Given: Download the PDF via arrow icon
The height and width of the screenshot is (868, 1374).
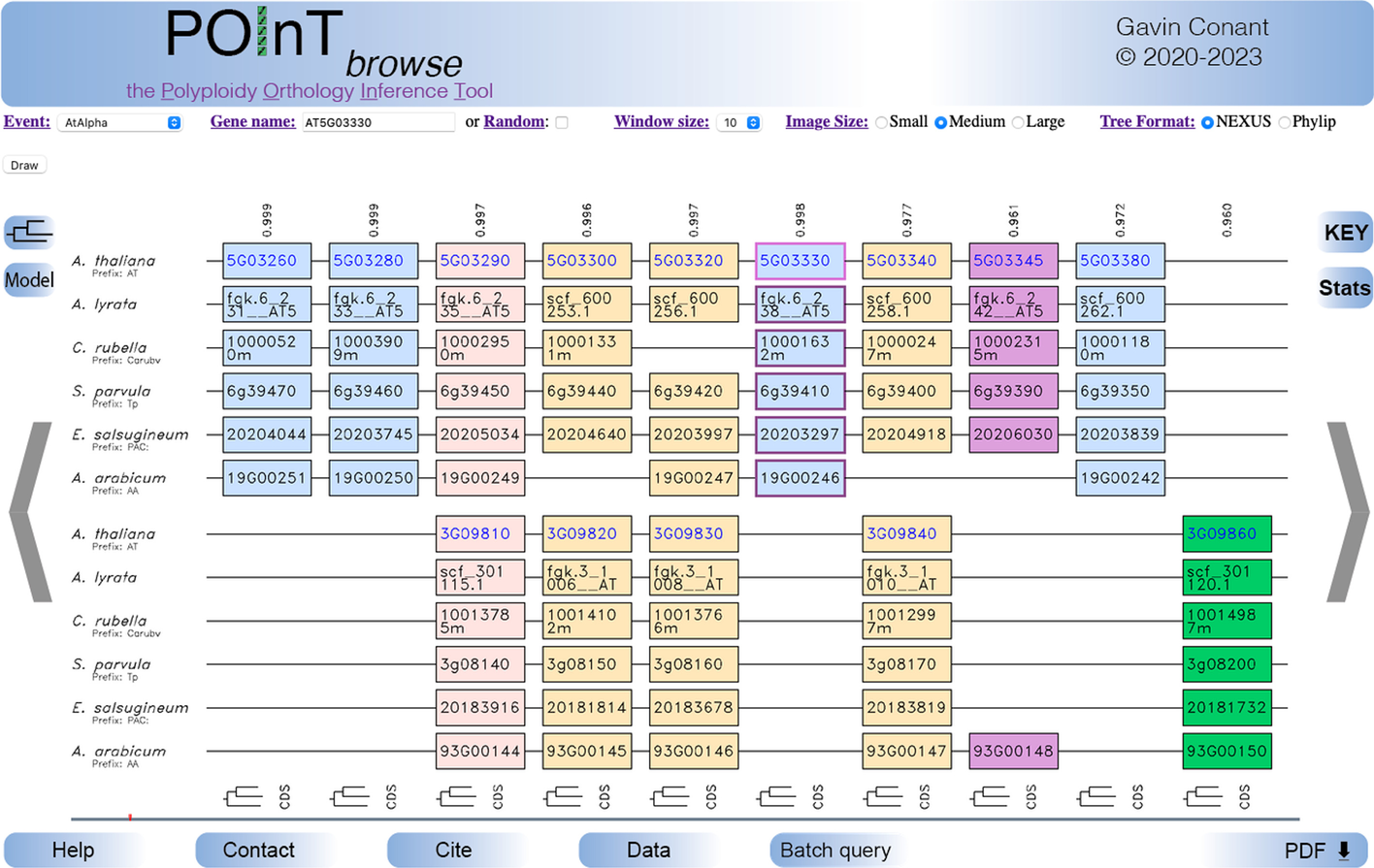Looking at the screenshot, I should pyautogui.click(x=1344, y=851).
